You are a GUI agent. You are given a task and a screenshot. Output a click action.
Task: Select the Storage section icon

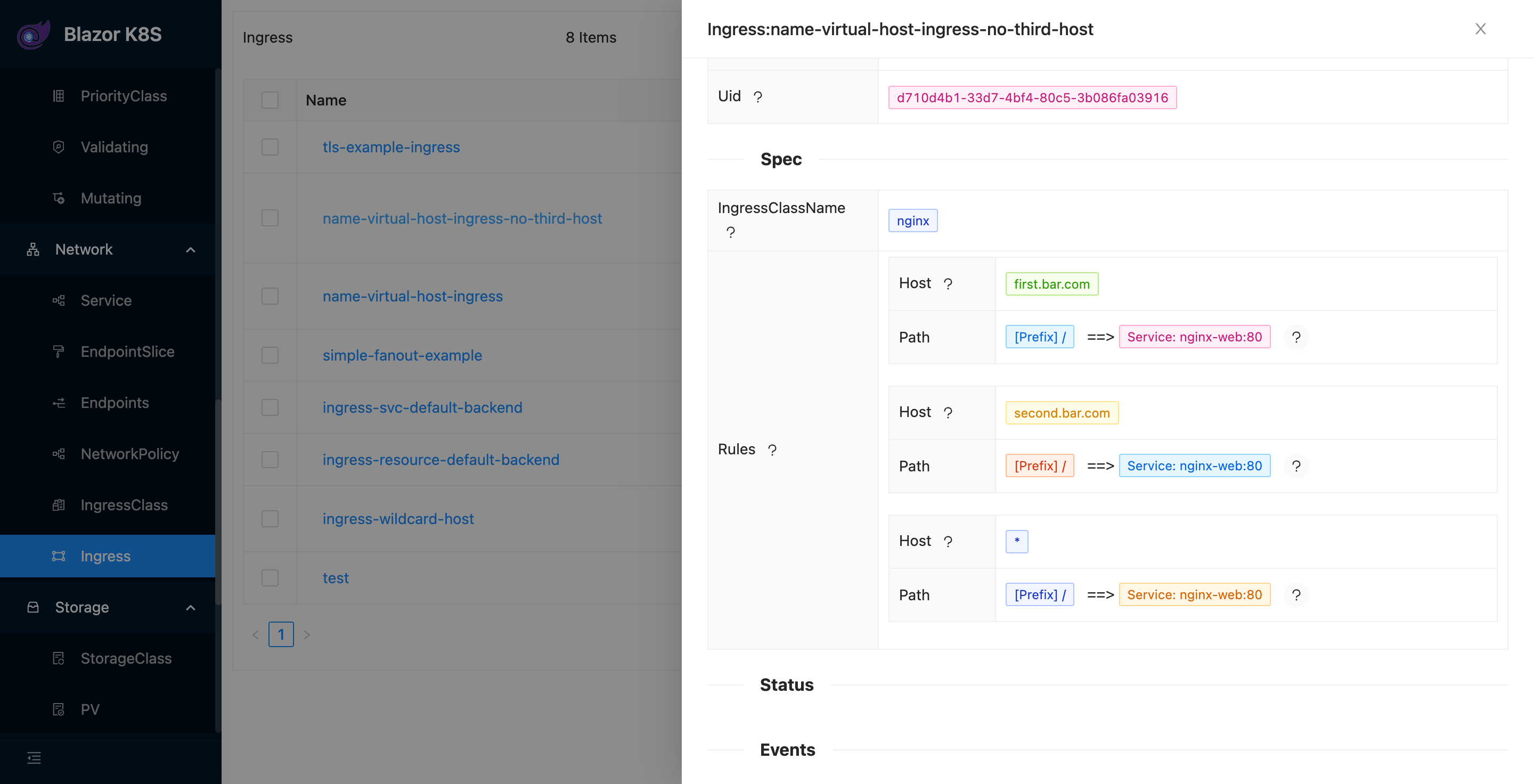coord(32,606)
